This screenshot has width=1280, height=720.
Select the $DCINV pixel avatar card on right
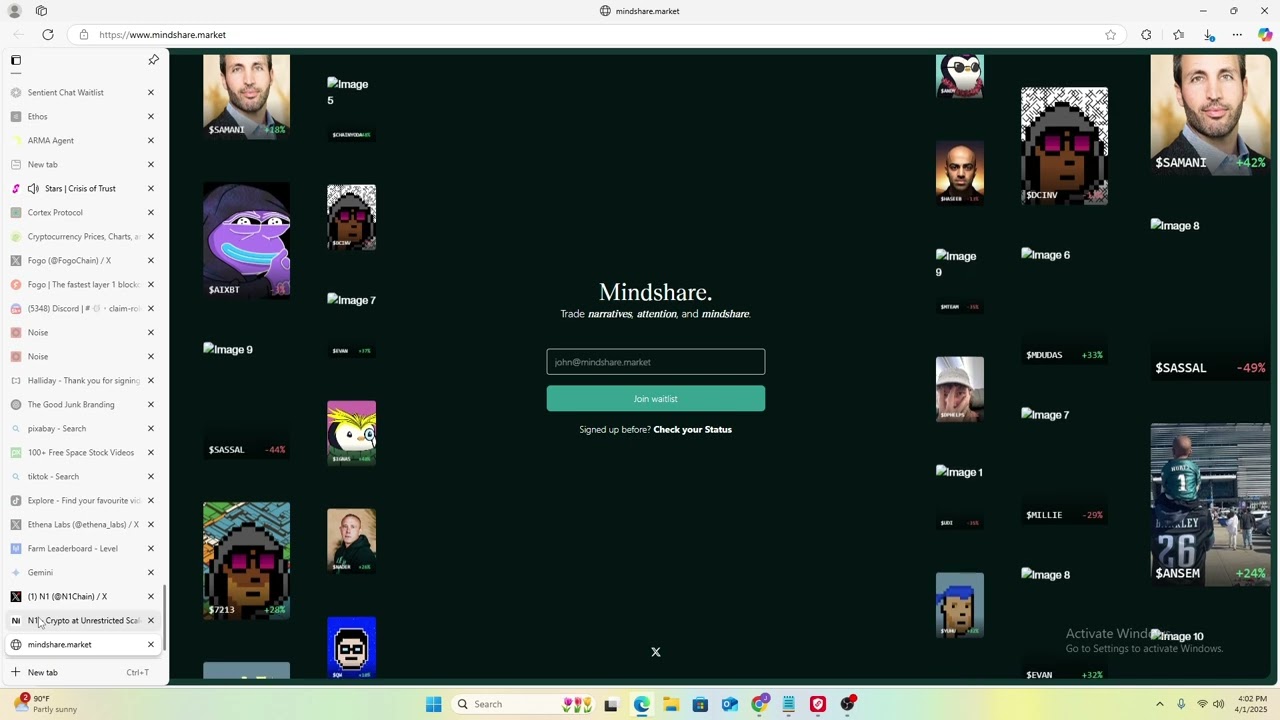click(x=1064, y=146)
